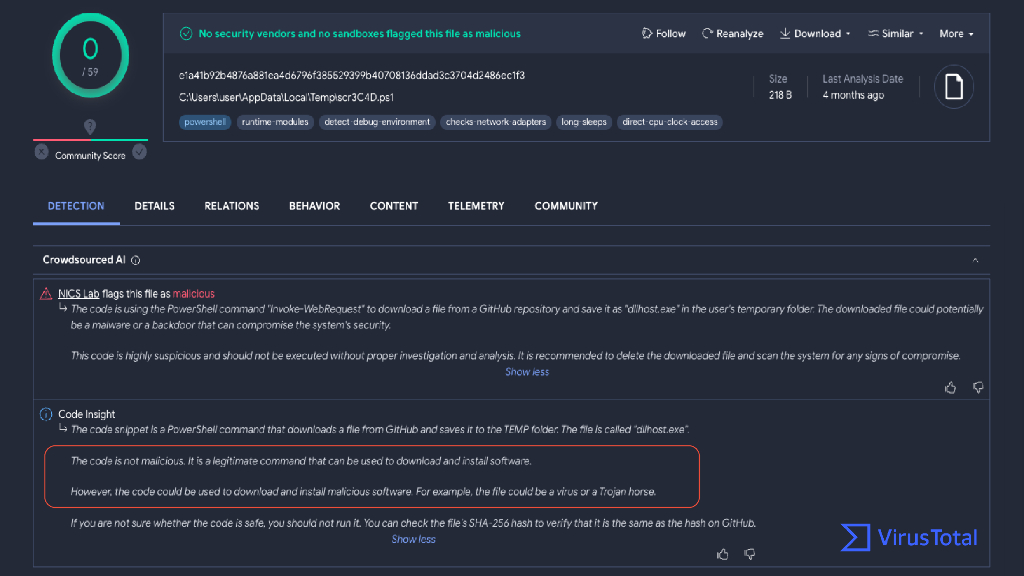This screenshot has width=1024, height=576.
Task: Click the long-sleeps tag
Action: pyautogui.click(x=584, y=122)
